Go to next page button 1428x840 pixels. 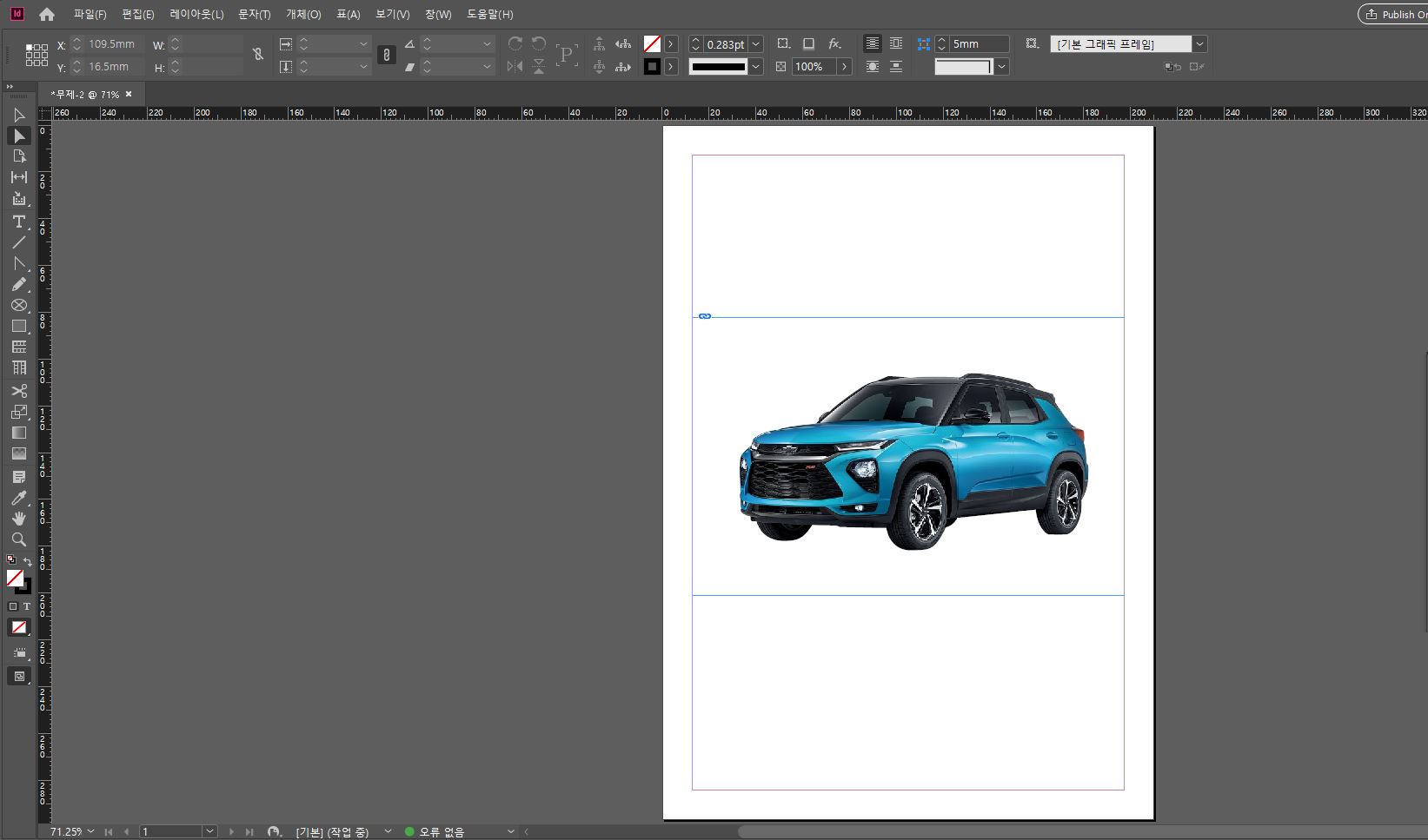pyautogui.click(x=231, y=831)
